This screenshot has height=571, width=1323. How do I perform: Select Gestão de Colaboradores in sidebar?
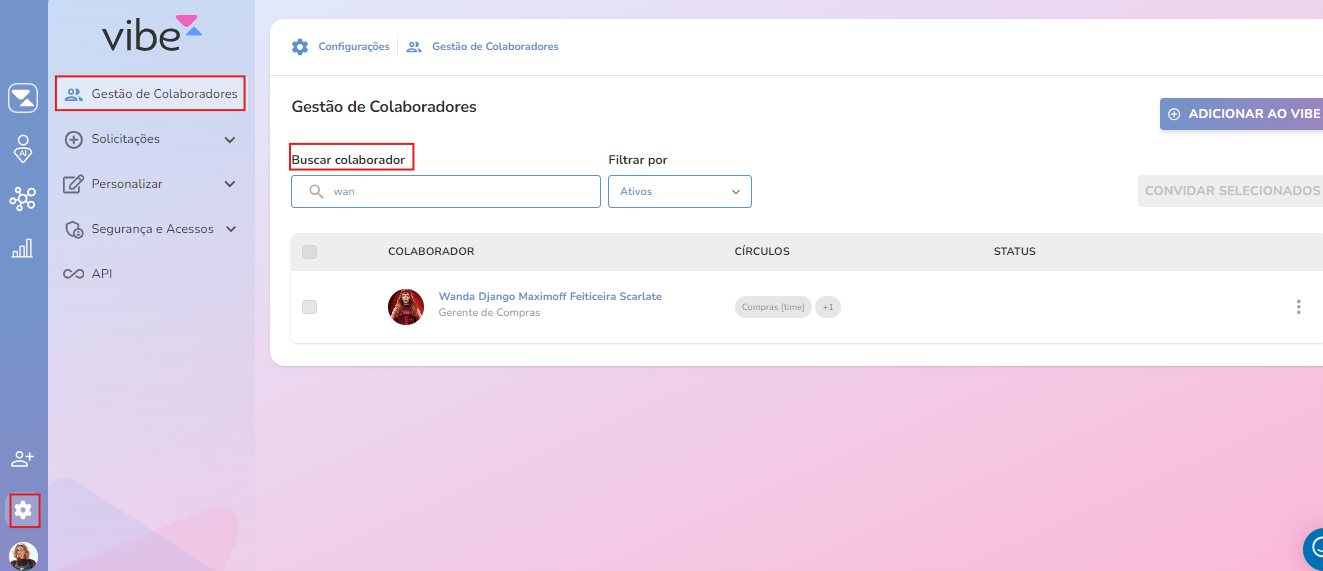150,94
